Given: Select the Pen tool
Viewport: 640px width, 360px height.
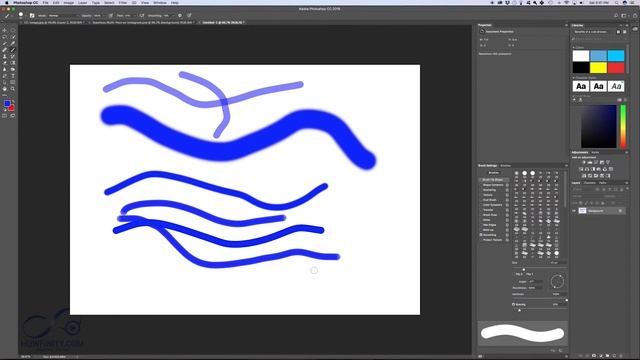Looking at the screenshot, I should 4,76.
